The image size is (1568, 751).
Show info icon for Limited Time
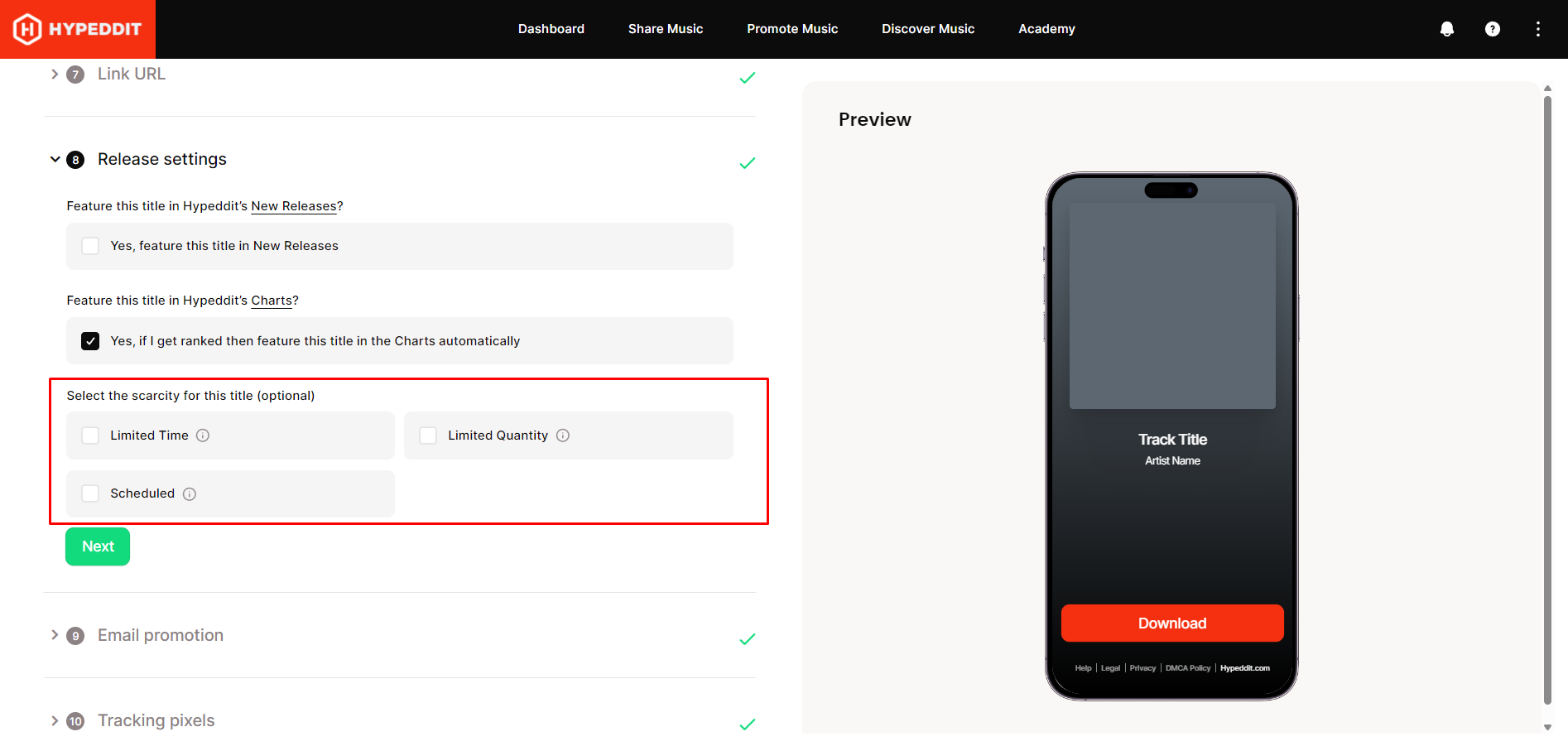click(203, 436)
